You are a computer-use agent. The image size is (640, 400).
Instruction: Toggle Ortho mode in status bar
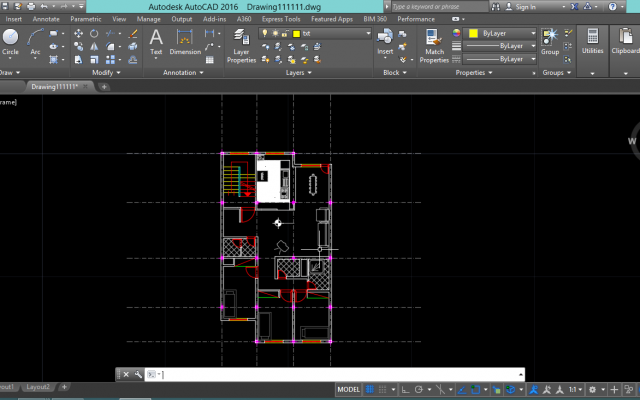(405, 389)
